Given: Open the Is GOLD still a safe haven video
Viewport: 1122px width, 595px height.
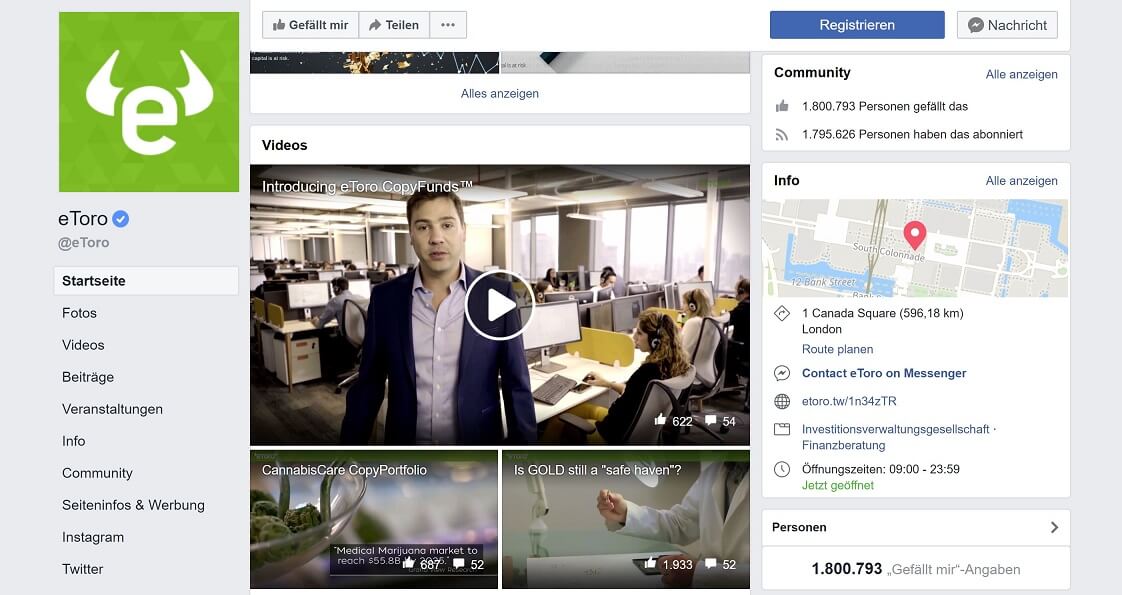Looking at the screenshot, I should 626,519.
